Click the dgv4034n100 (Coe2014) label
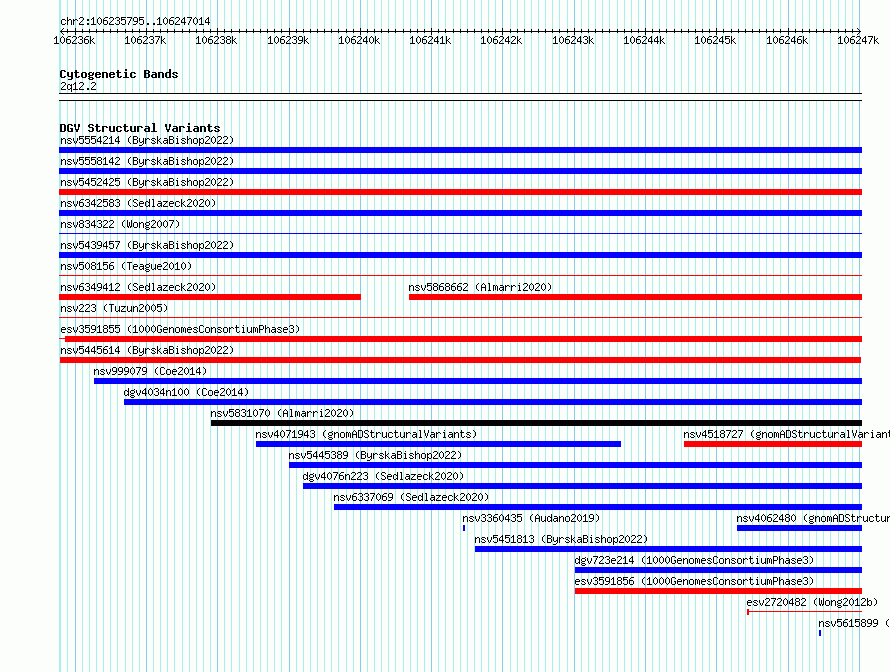 (x=186, y=392)
